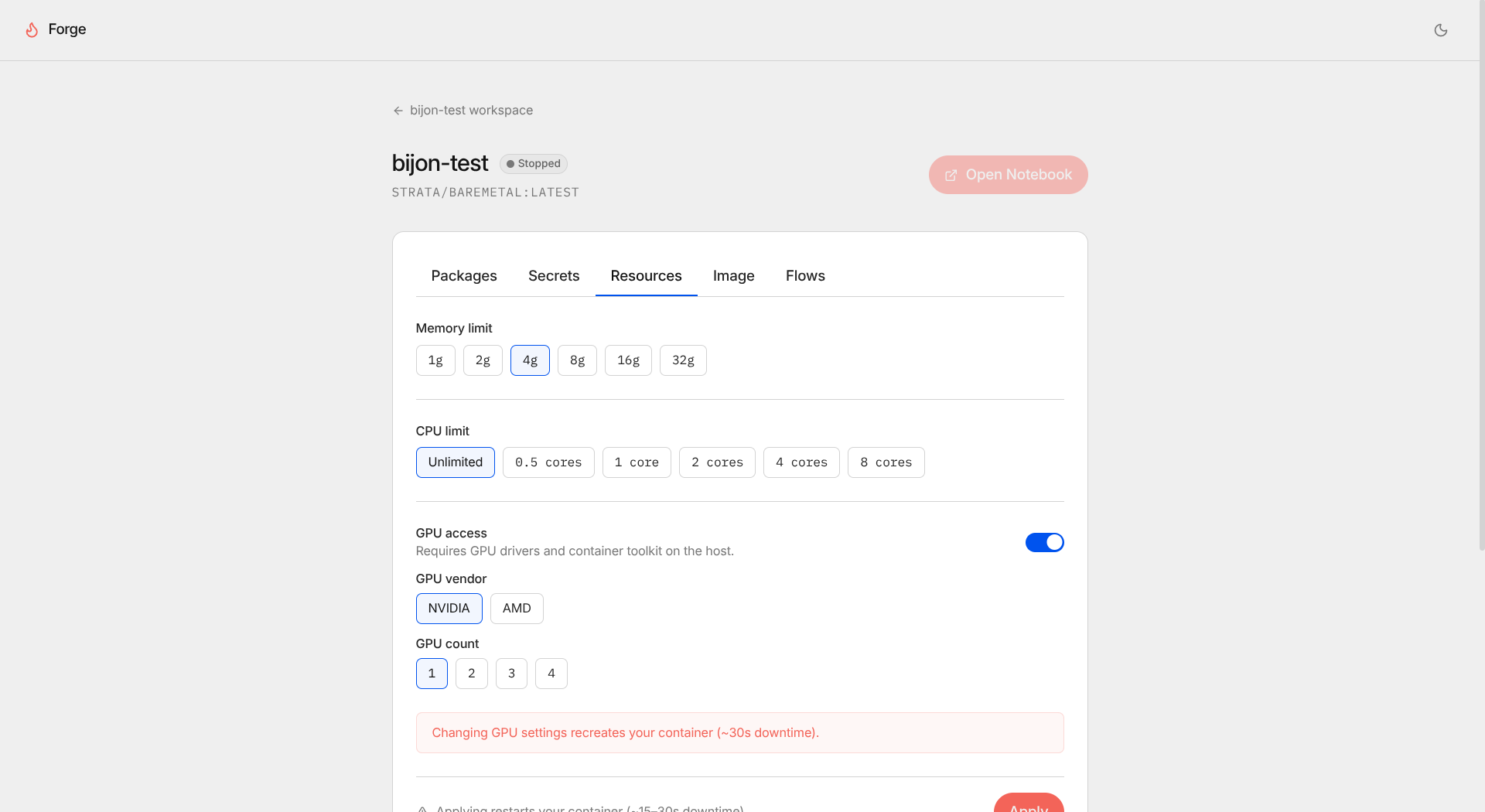
Task: Click the Forge flame logo icon
Action: point(32,29)
